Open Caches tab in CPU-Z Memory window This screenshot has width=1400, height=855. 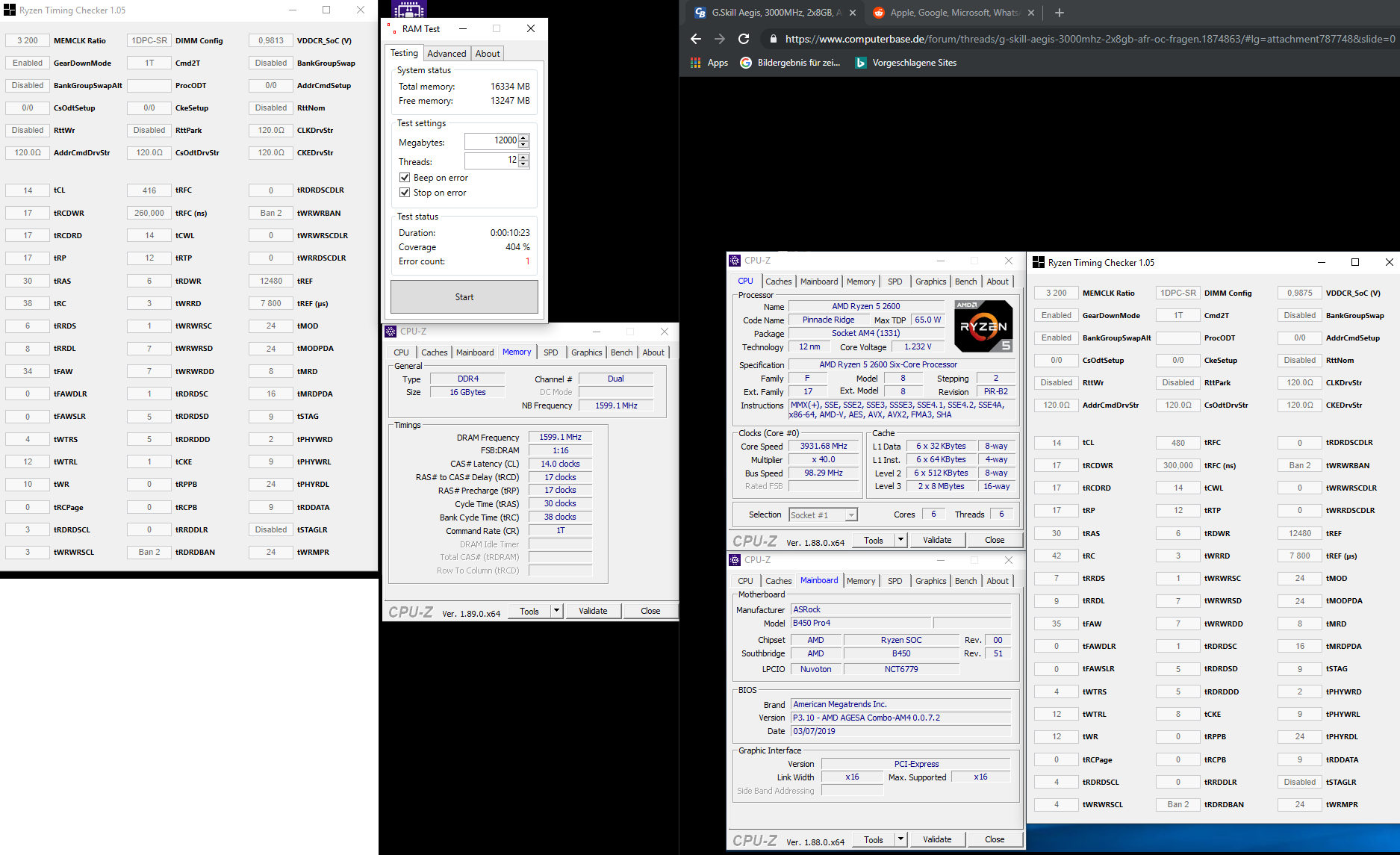pyautogui.click(x=434, y=352)
